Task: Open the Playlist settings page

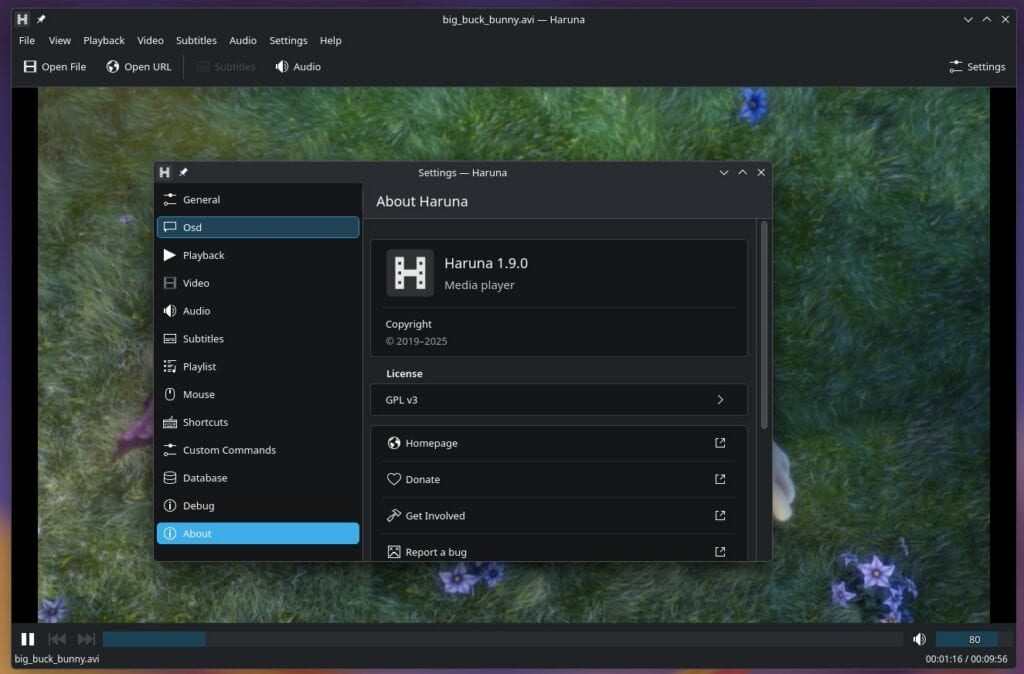Action: 258,366
